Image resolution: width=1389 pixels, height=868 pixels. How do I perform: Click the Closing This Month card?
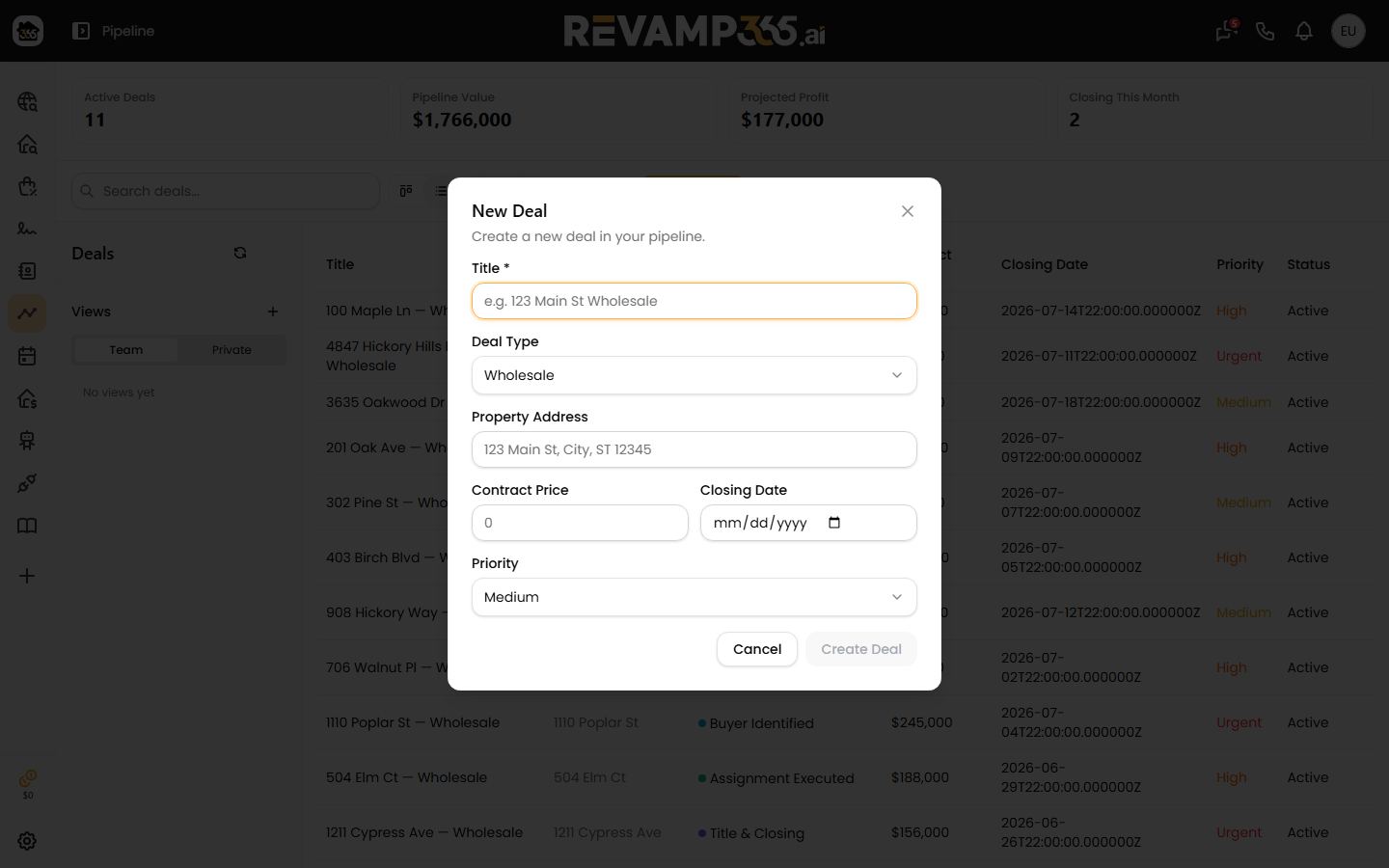[x=1215, y=111]
